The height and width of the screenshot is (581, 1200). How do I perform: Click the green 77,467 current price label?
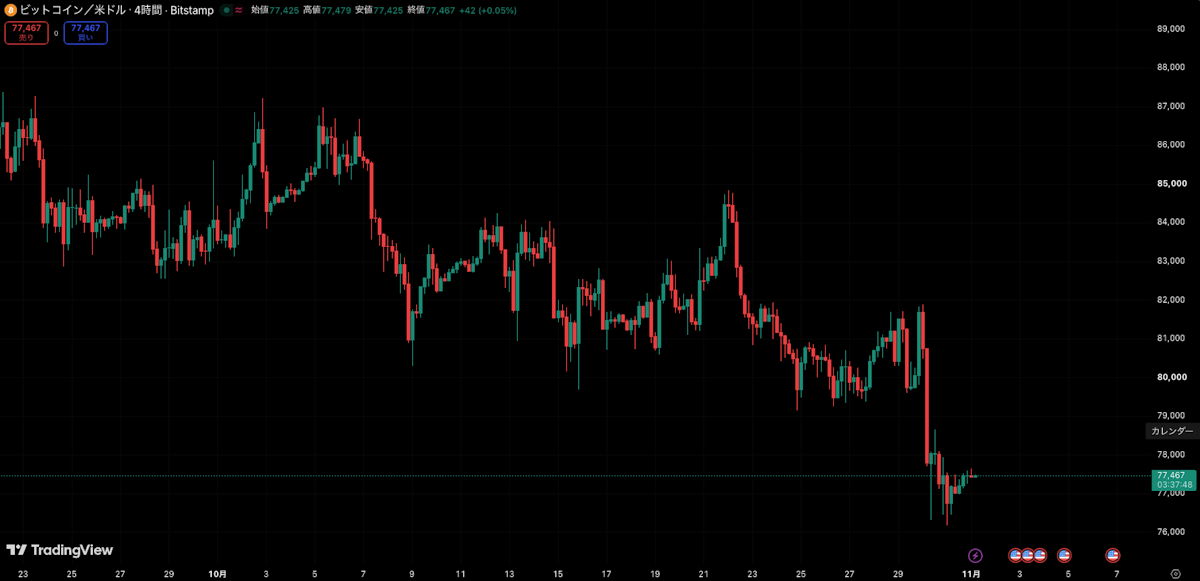(1174, 480)
